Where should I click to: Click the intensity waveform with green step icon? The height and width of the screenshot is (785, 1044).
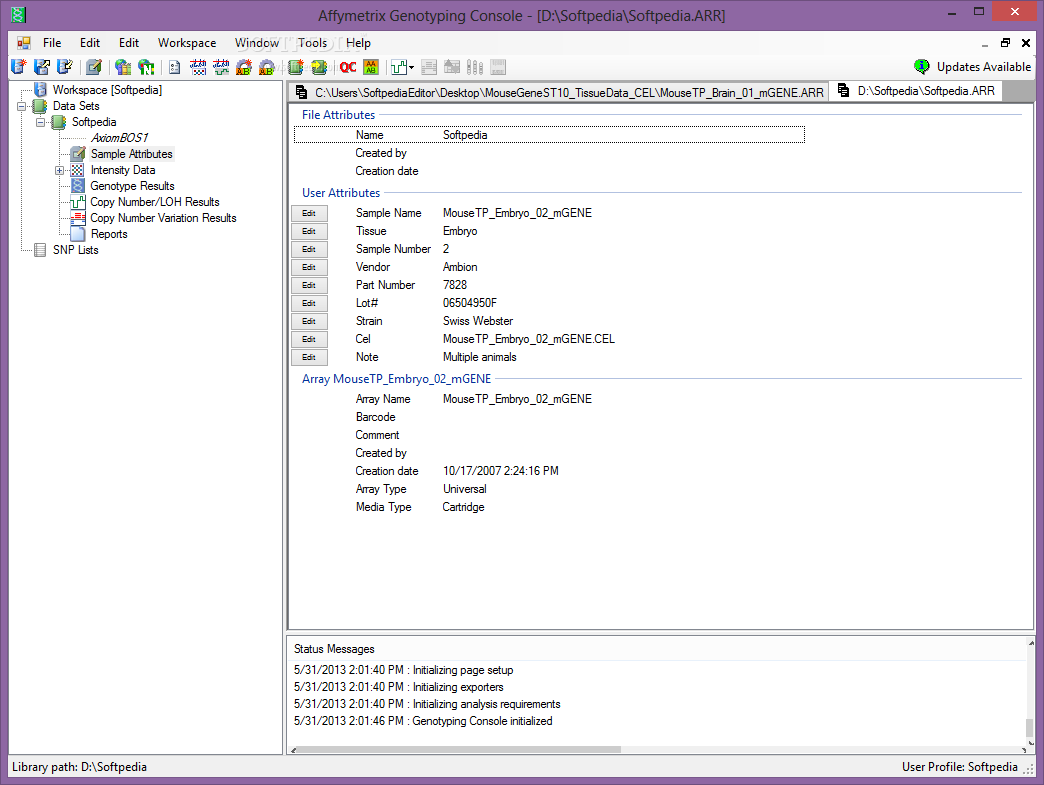coord(220,67)
